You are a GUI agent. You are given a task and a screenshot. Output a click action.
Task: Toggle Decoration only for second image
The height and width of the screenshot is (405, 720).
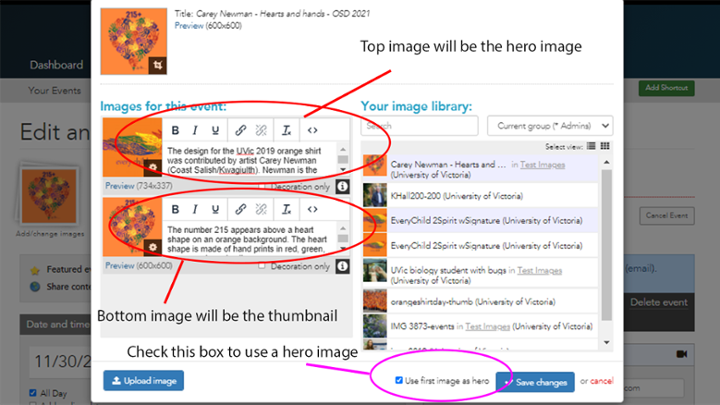pos(262,266)
